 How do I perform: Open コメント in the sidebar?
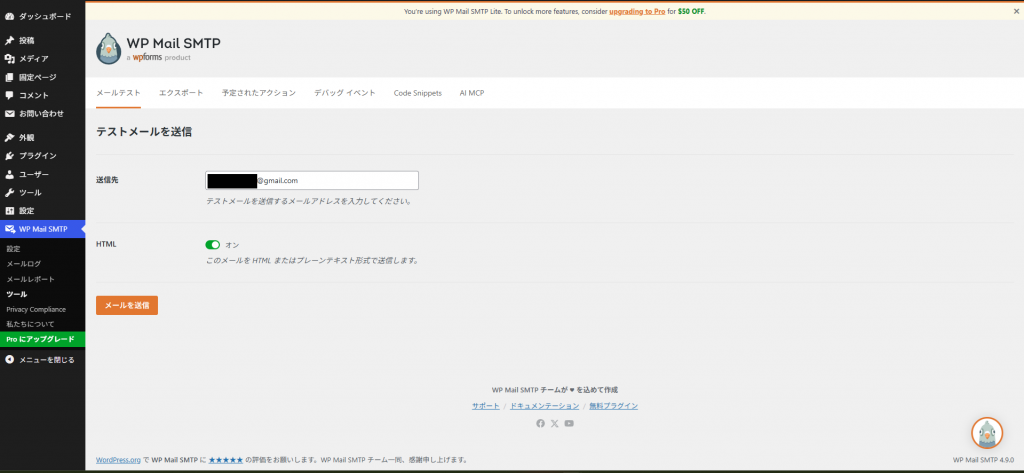coord(33,95)
